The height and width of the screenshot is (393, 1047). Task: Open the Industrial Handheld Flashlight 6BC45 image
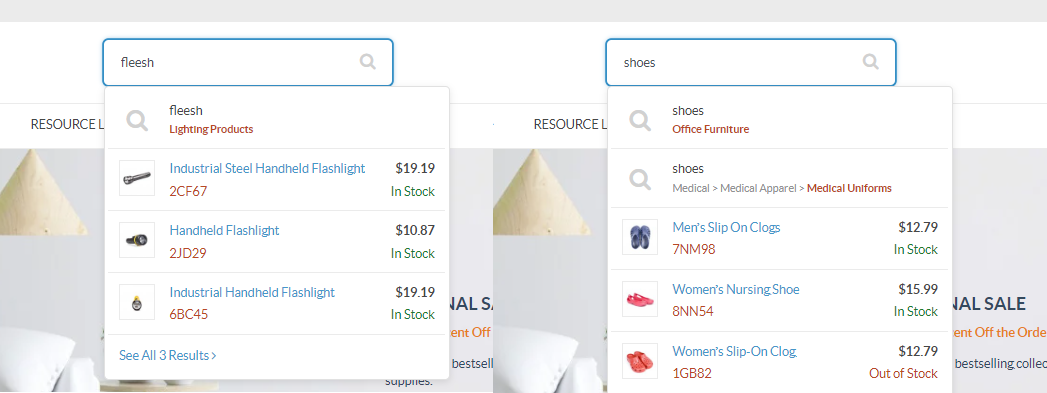point(137,302)
